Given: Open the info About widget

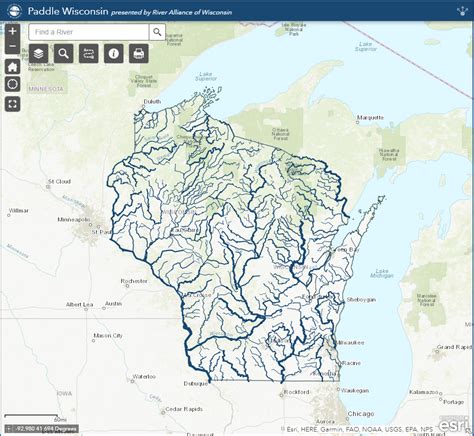Looking at the screenshot, I should pyautogui.click(x=114, y=53).
